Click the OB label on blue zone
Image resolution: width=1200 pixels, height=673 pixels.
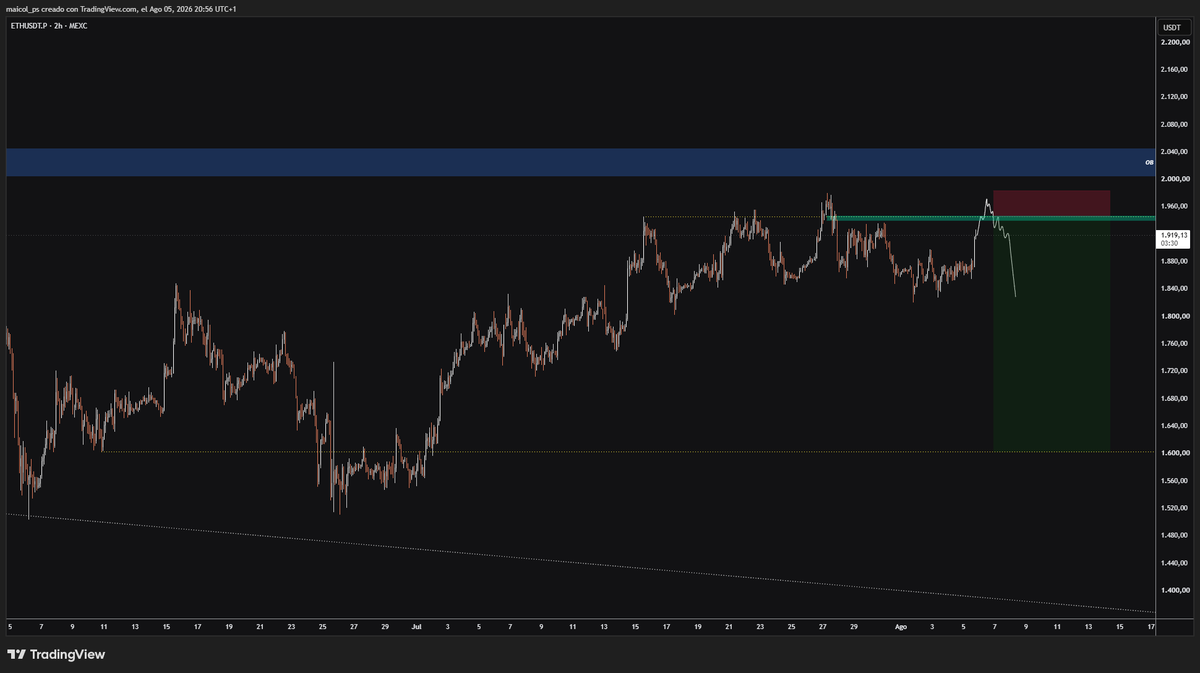pos(1149,162)
